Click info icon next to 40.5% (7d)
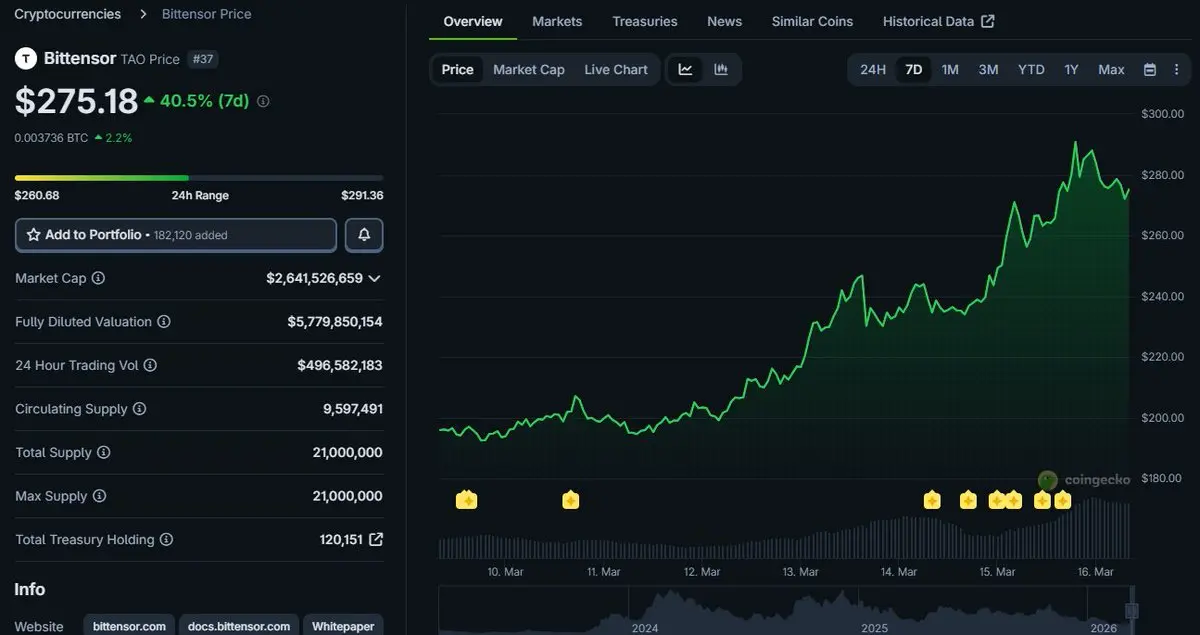1200x635 pixels. point(263,101)
